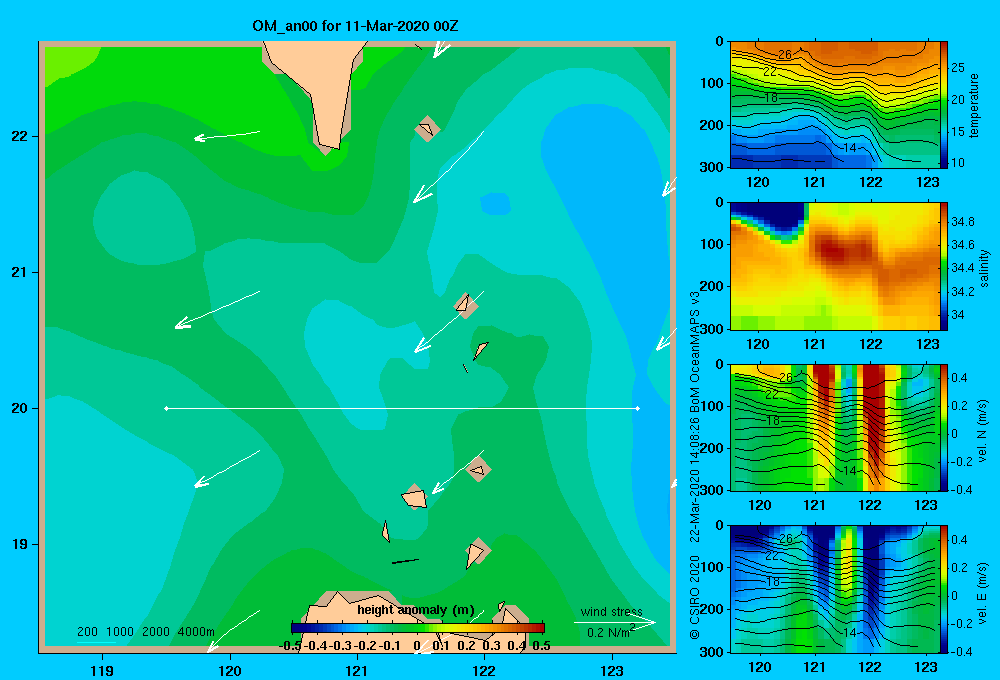Open the northward velocity section panel
1000x680 pixels.
[x=835, y=427]
